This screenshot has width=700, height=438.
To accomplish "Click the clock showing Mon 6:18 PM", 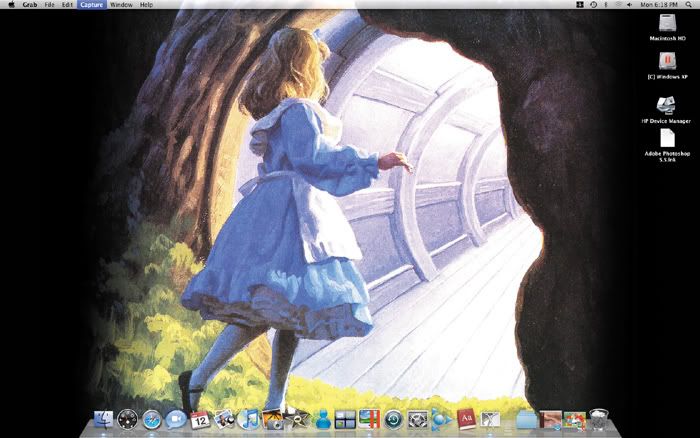I will pos(658,4).
